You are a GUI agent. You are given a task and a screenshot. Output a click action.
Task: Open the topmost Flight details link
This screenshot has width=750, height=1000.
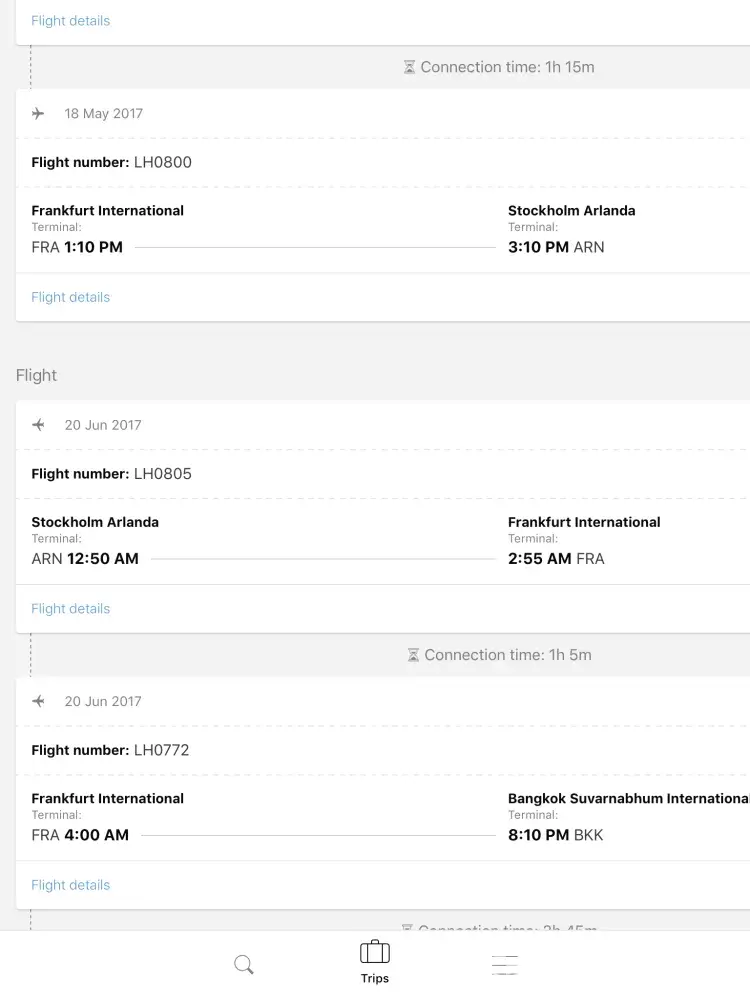[x=71, y=21]
